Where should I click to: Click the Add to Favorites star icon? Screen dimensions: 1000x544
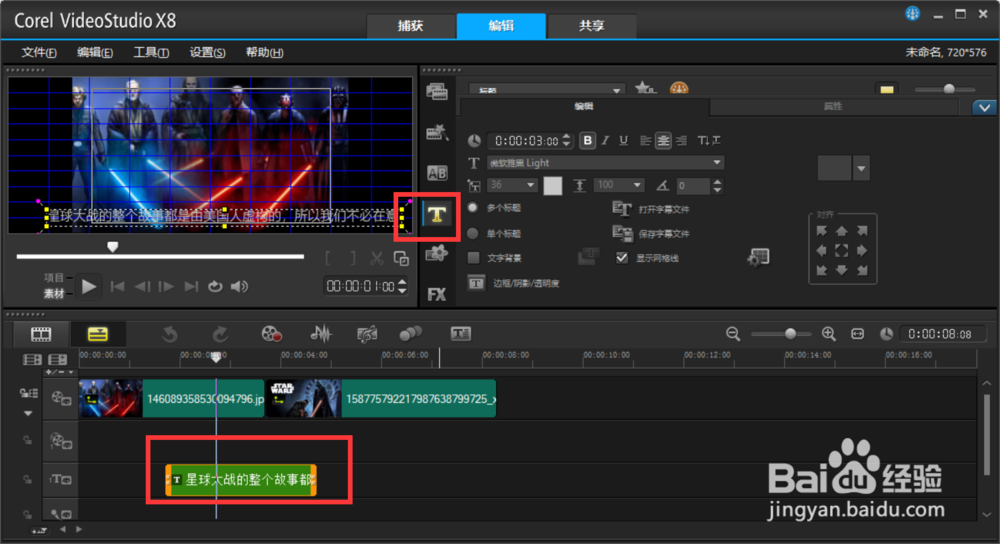(645, 88)
